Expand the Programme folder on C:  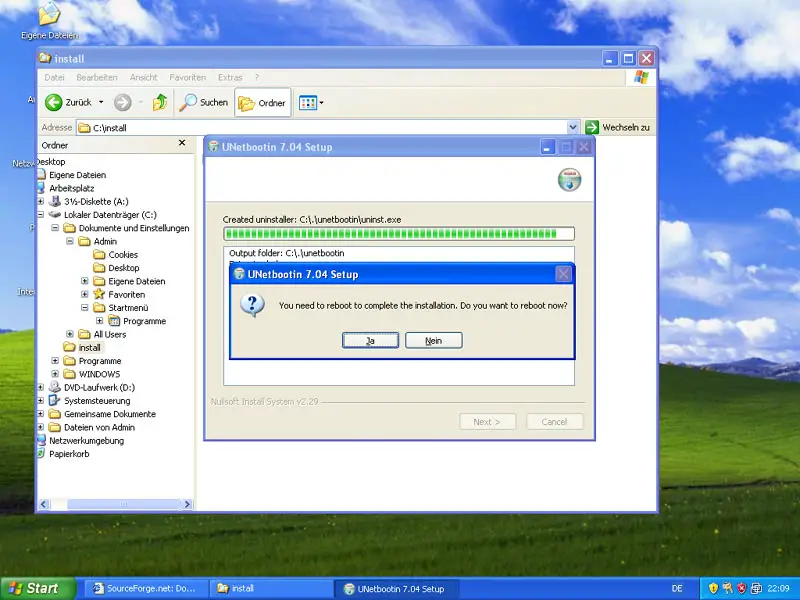pos(55,361)
